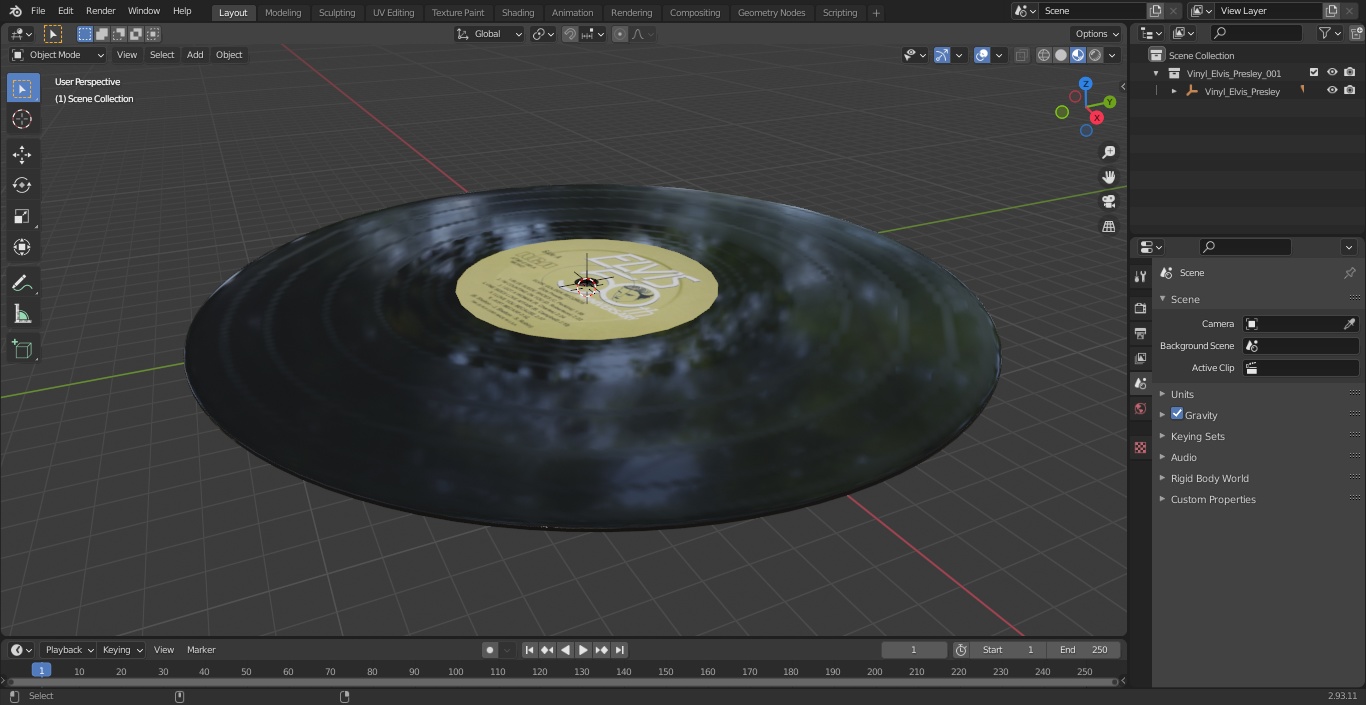Activate the Move tool
Viewport: 1366px width, 705px height.
pos(22,154)
